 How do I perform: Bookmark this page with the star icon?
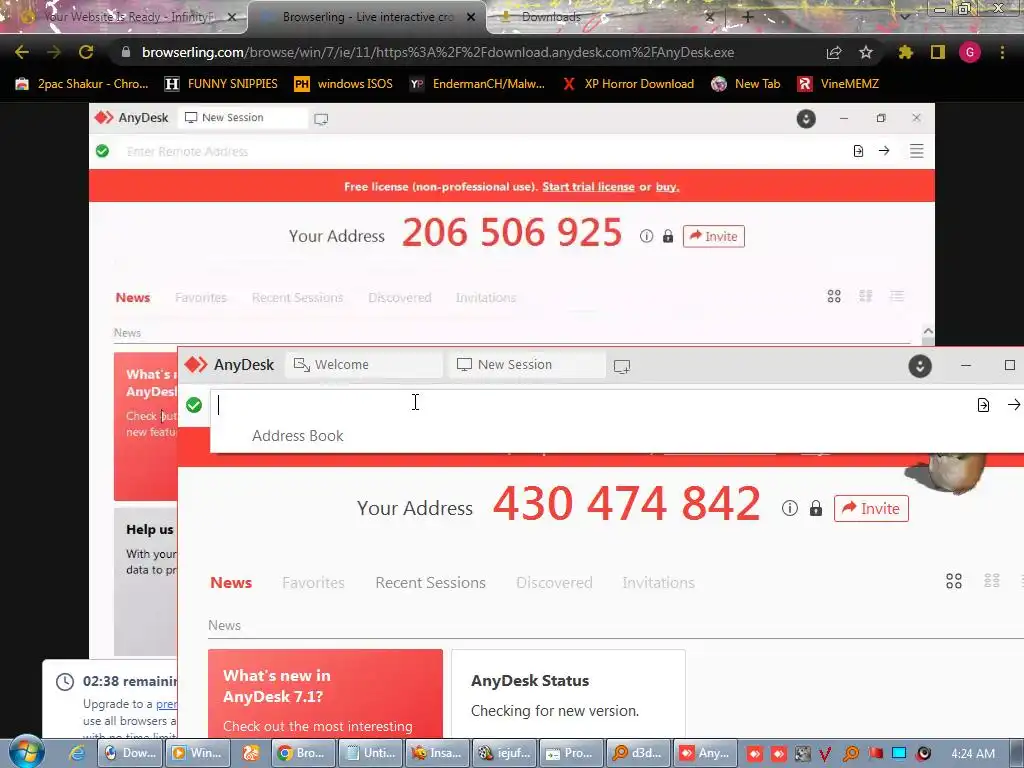(x=865, y=52)
